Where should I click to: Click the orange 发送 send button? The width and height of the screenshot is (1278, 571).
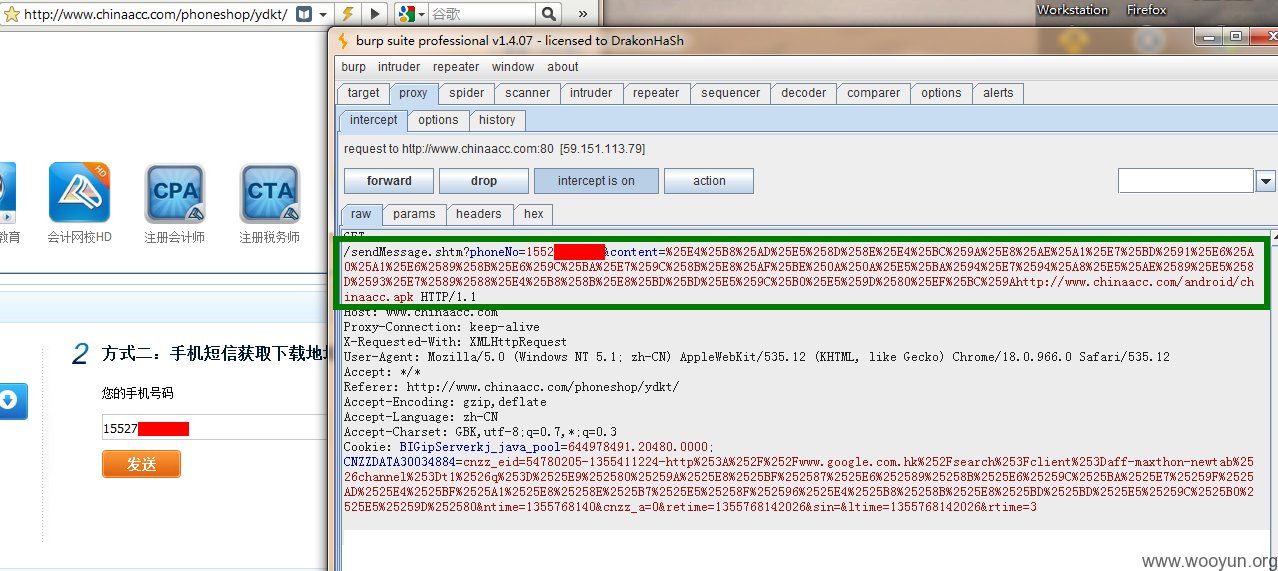coord(141,464)
